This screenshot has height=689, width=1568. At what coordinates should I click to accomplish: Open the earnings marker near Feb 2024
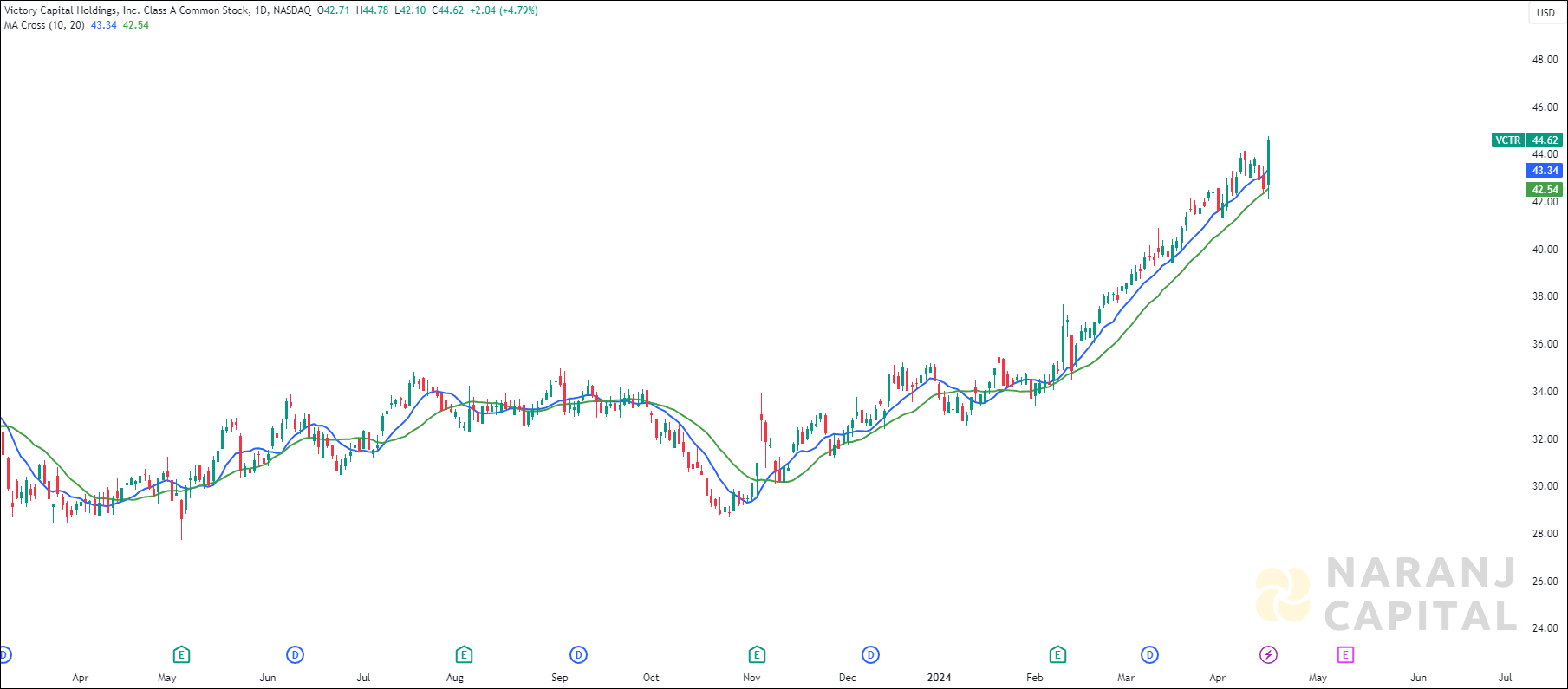1057,654
